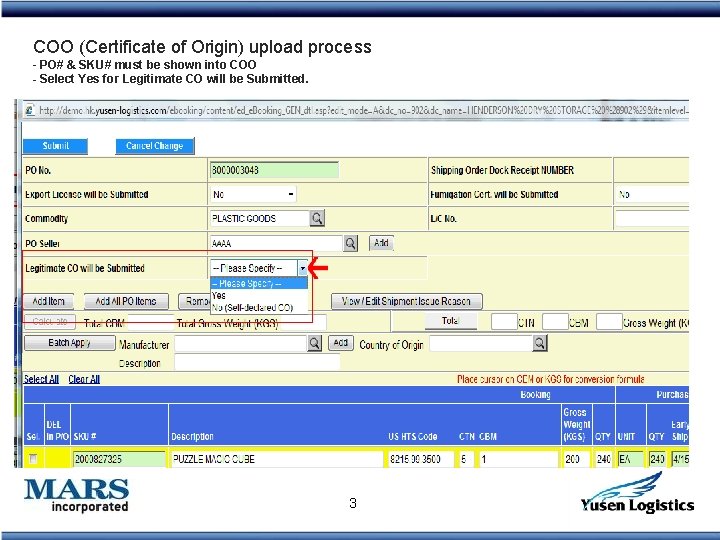This screenshot has width=720, height=540.
Task: Click the CTN field showing 5 in item row
Action: (x=466, y=459)
